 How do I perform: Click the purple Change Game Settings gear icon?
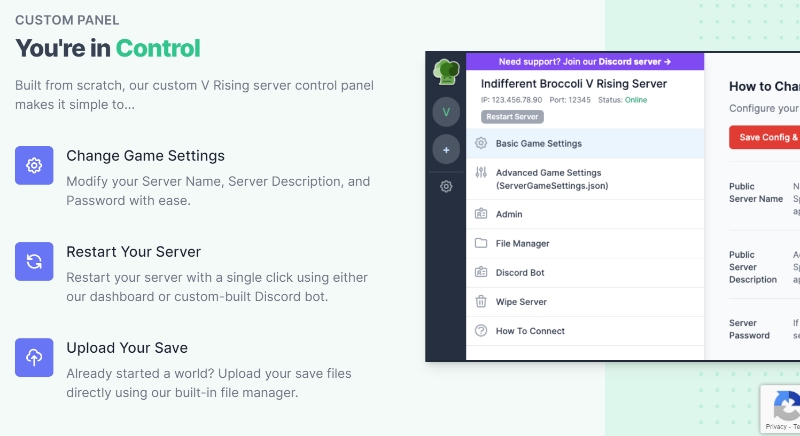(x=34, y=165)
